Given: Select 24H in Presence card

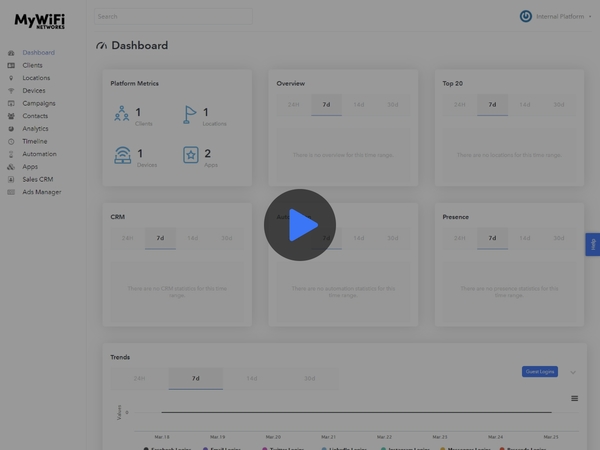Looking at the screenshot, I should coord(460,238).
